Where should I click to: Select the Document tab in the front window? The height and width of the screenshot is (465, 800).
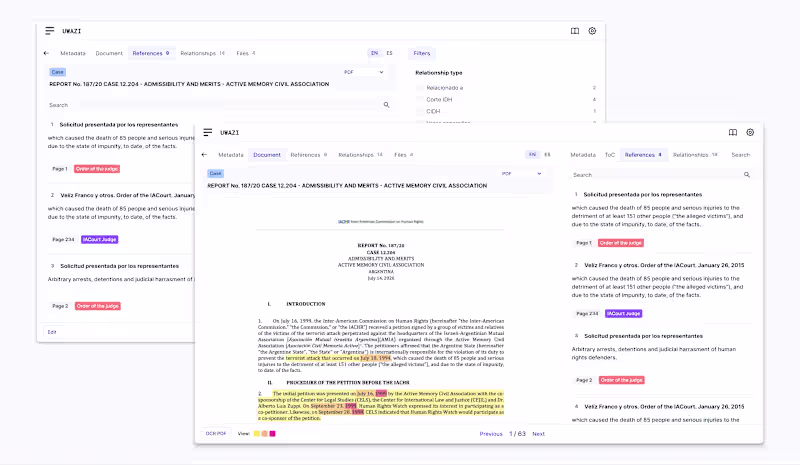point(267,155)
